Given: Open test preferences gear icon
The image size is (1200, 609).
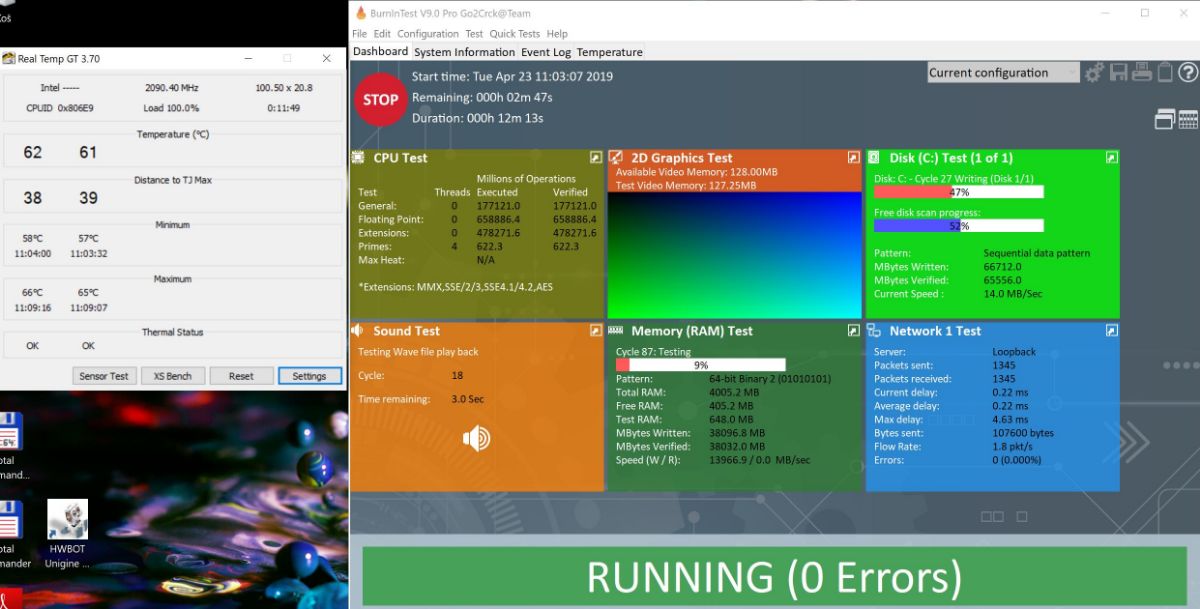Looking at the screenshot, I should [x=1095, y=72].
